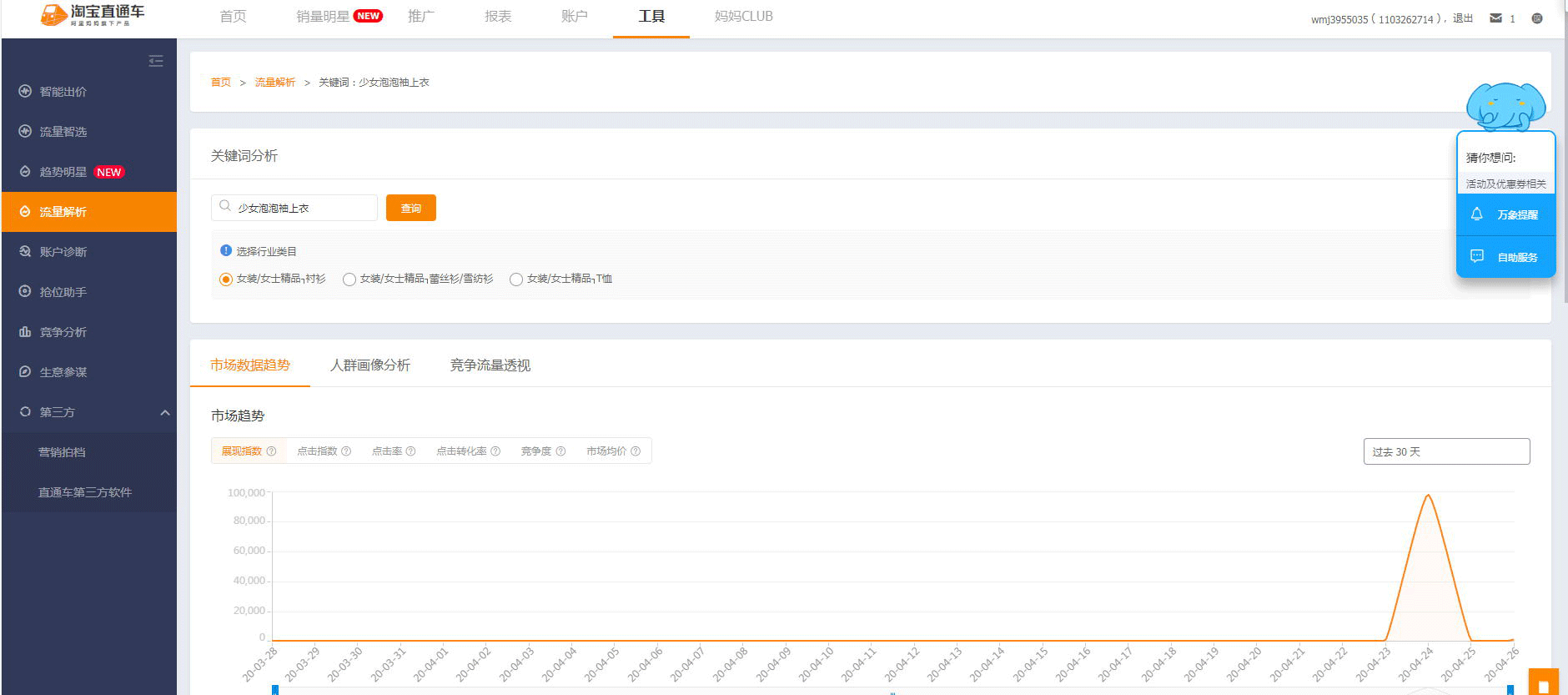Collapse the sidebar using the menu fold icon
Screen dimensions: 1568x695
156,61
